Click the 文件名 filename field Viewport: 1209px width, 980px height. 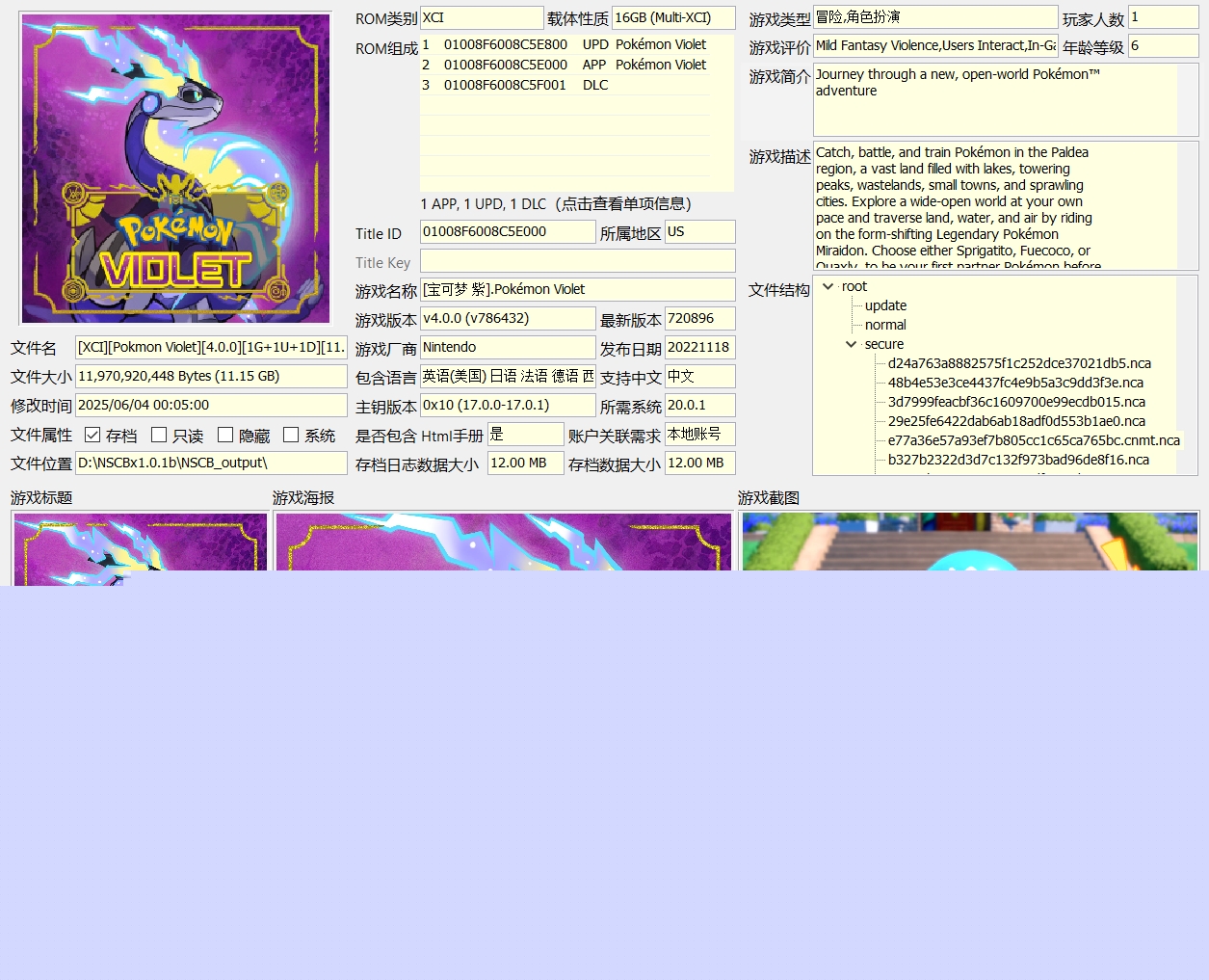[x=211, y=348]
